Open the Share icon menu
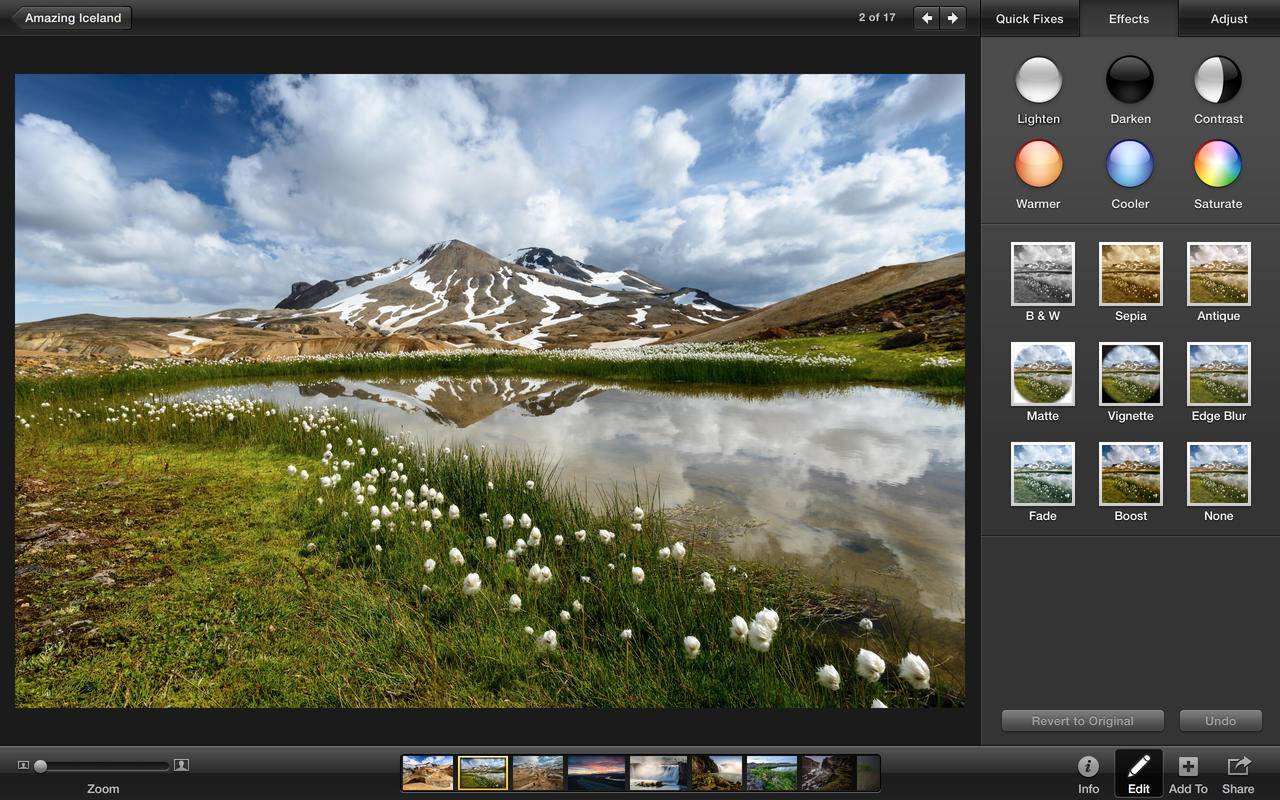Image resolution: width=1280 pixels, height=800 pixels. pos(1238,766)
